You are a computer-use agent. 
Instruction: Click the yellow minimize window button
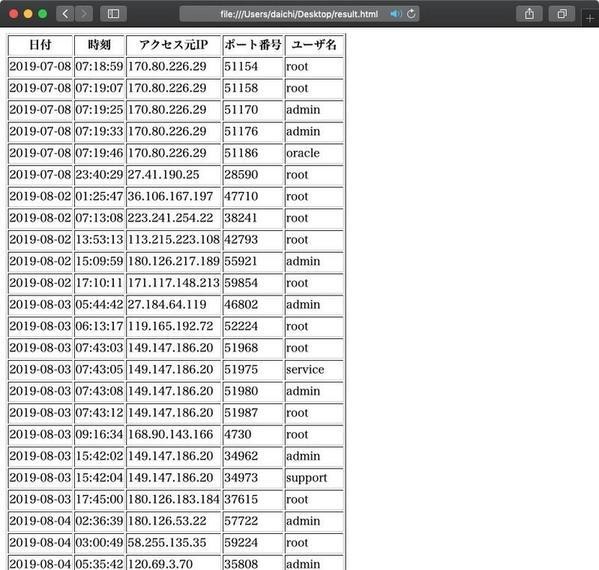click(x=28, y=14)
